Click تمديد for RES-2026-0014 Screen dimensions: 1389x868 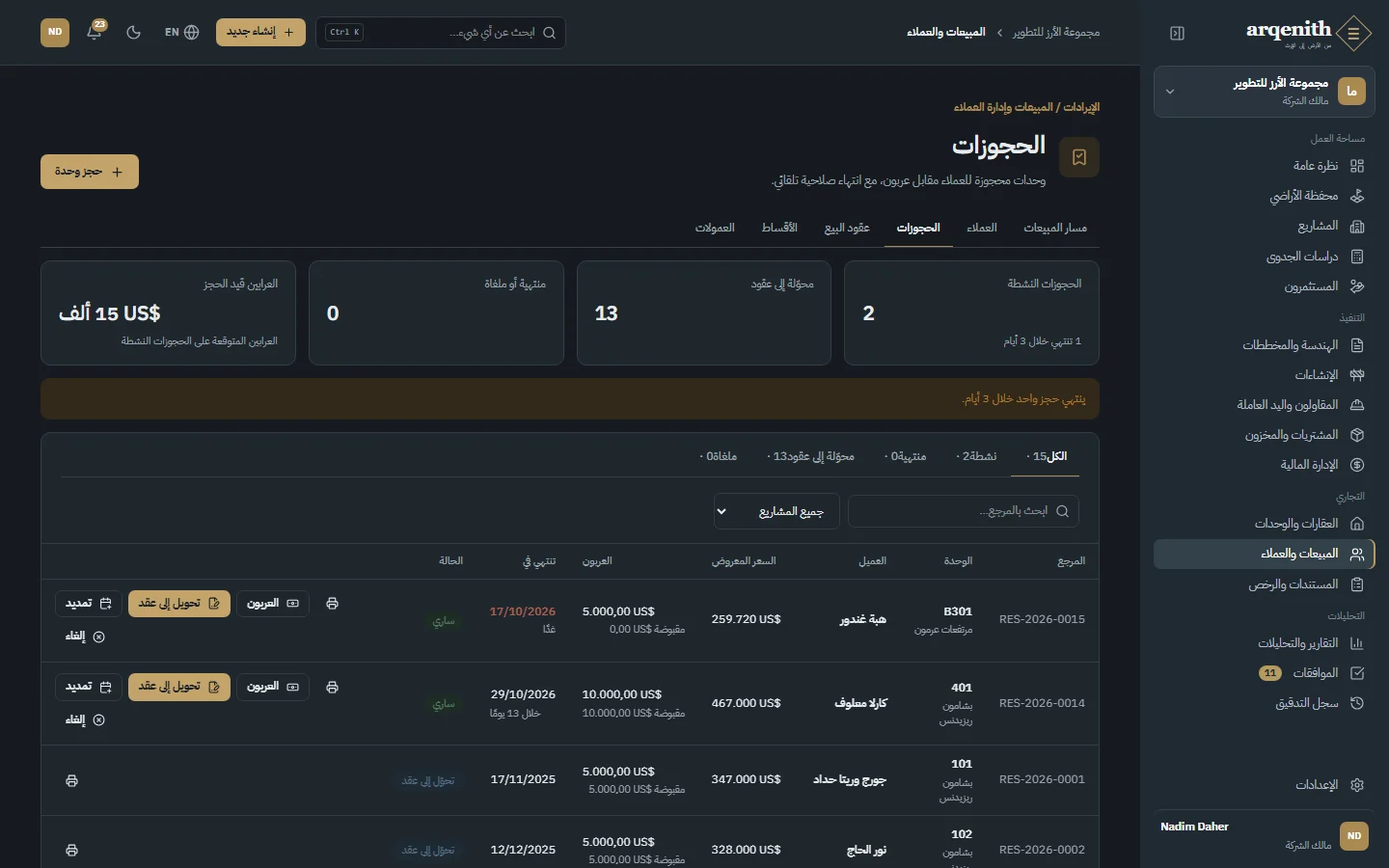(89, 687)
